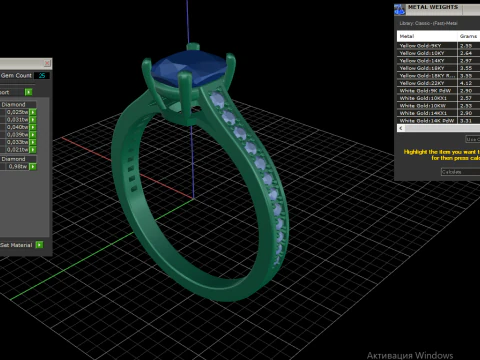480x360 pixels.
Task: Click the green report arrow under Gem Count
Action: [x=29, y=92]
